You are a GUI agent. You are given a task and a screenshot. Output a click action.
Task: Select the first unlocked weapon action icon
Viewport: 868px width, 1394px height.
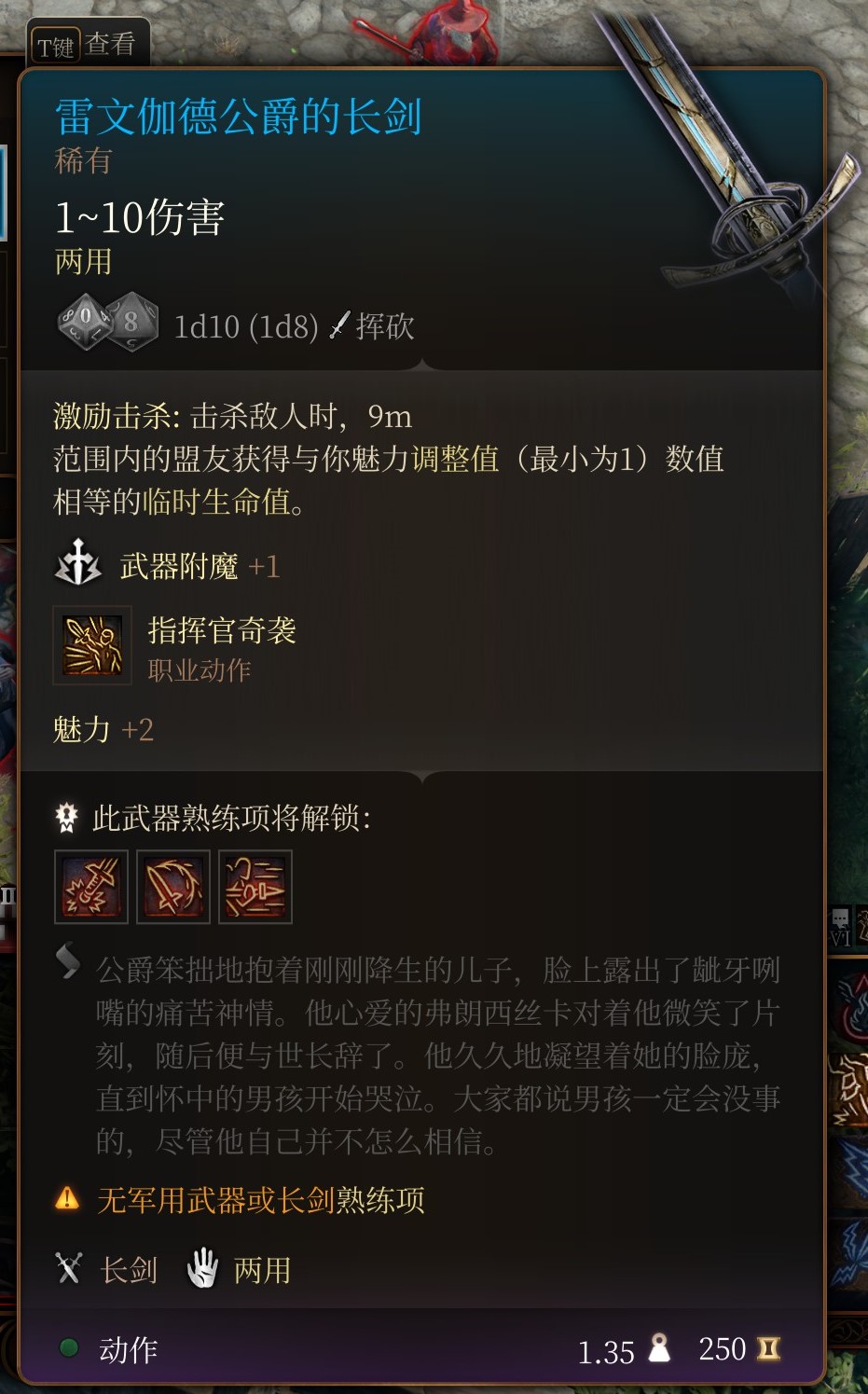[x=91, y=887]
